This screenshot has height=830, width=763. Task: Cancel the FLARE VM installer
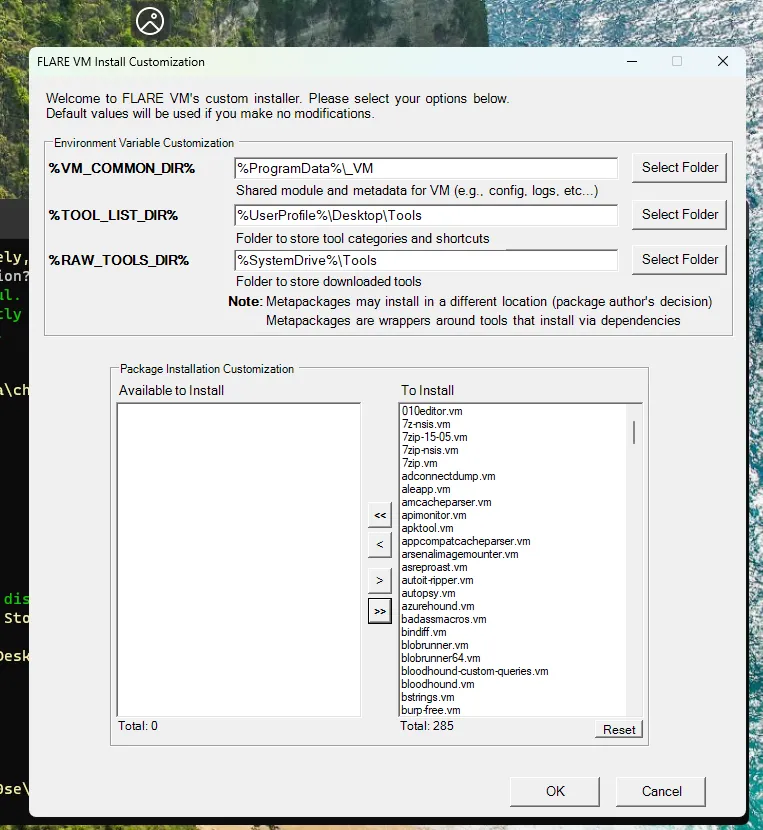point(661,791)
